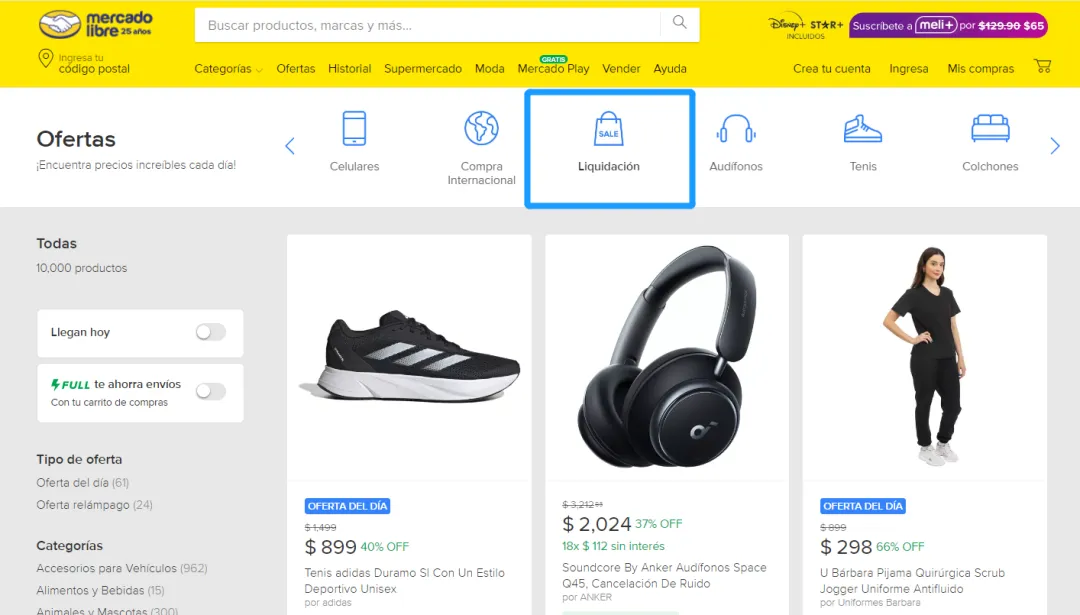This screenshot has height=615, width=1080.
Task: Expand the Categorías dropdown in the header
Action: (228, 69)
